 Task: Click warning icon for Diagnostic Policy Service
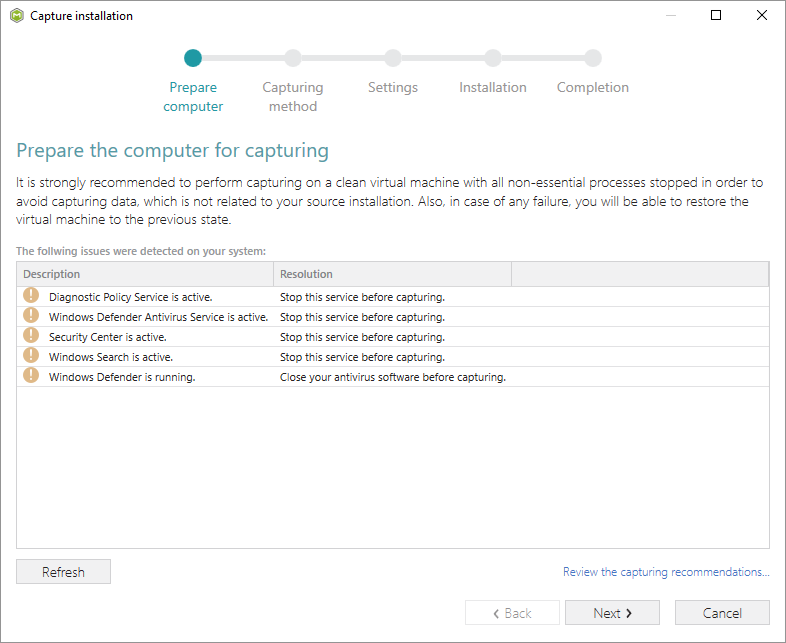pos(31,295)
